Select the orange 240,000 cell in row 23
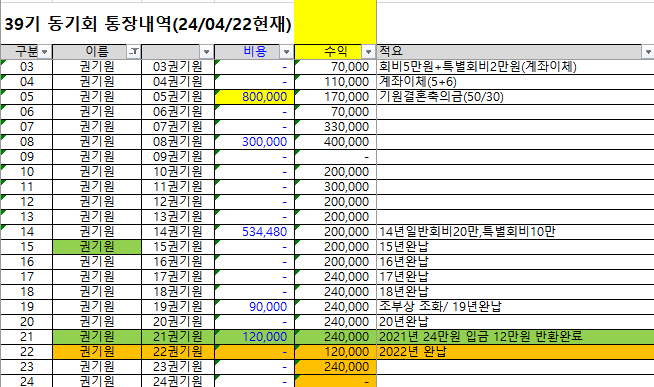The width and height of the screenshot is (654, 387). pyautogui.click(x=335, y=367)
